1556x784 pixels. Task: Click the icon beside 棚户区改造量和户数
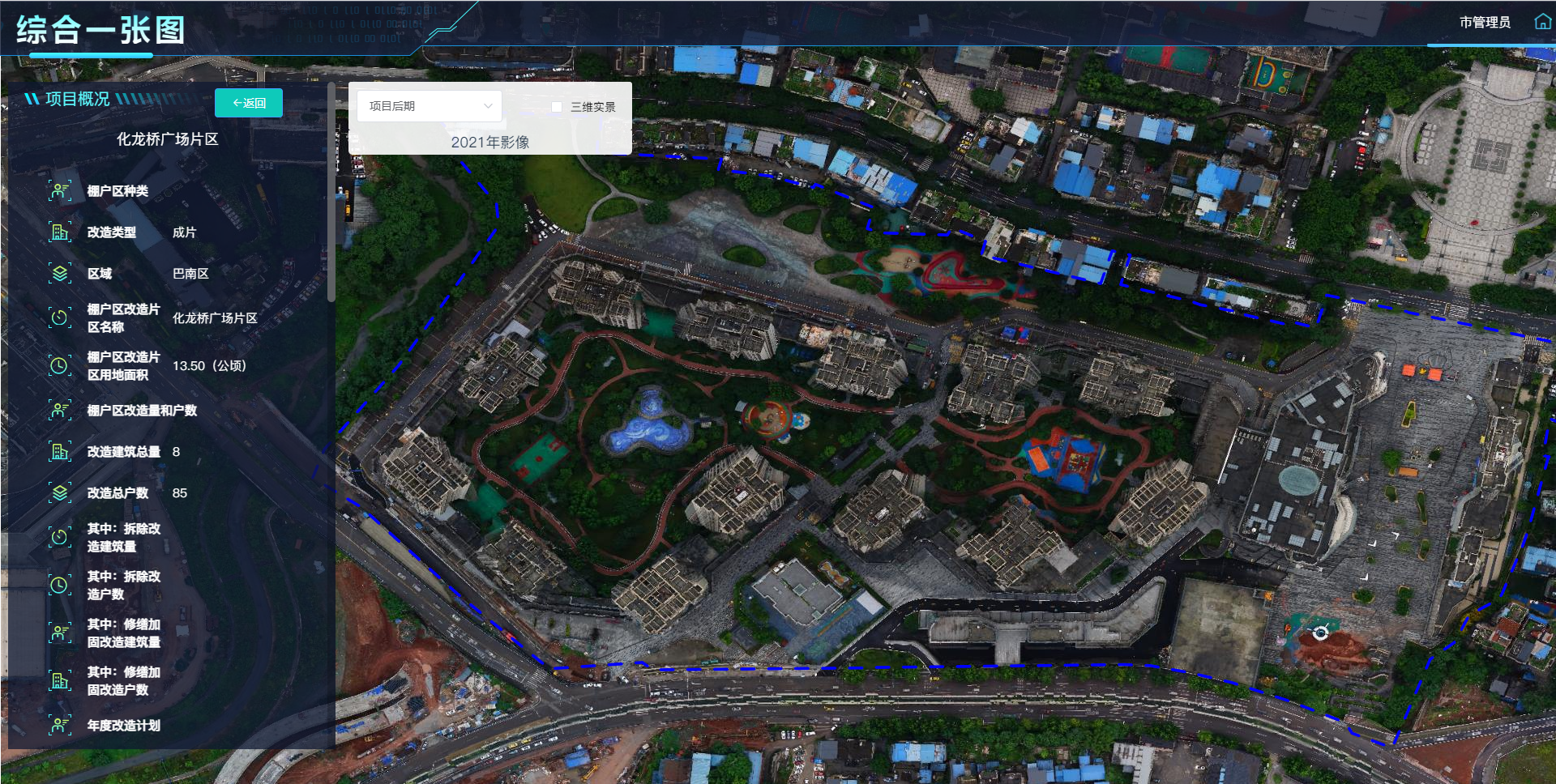tap(60, 411)
